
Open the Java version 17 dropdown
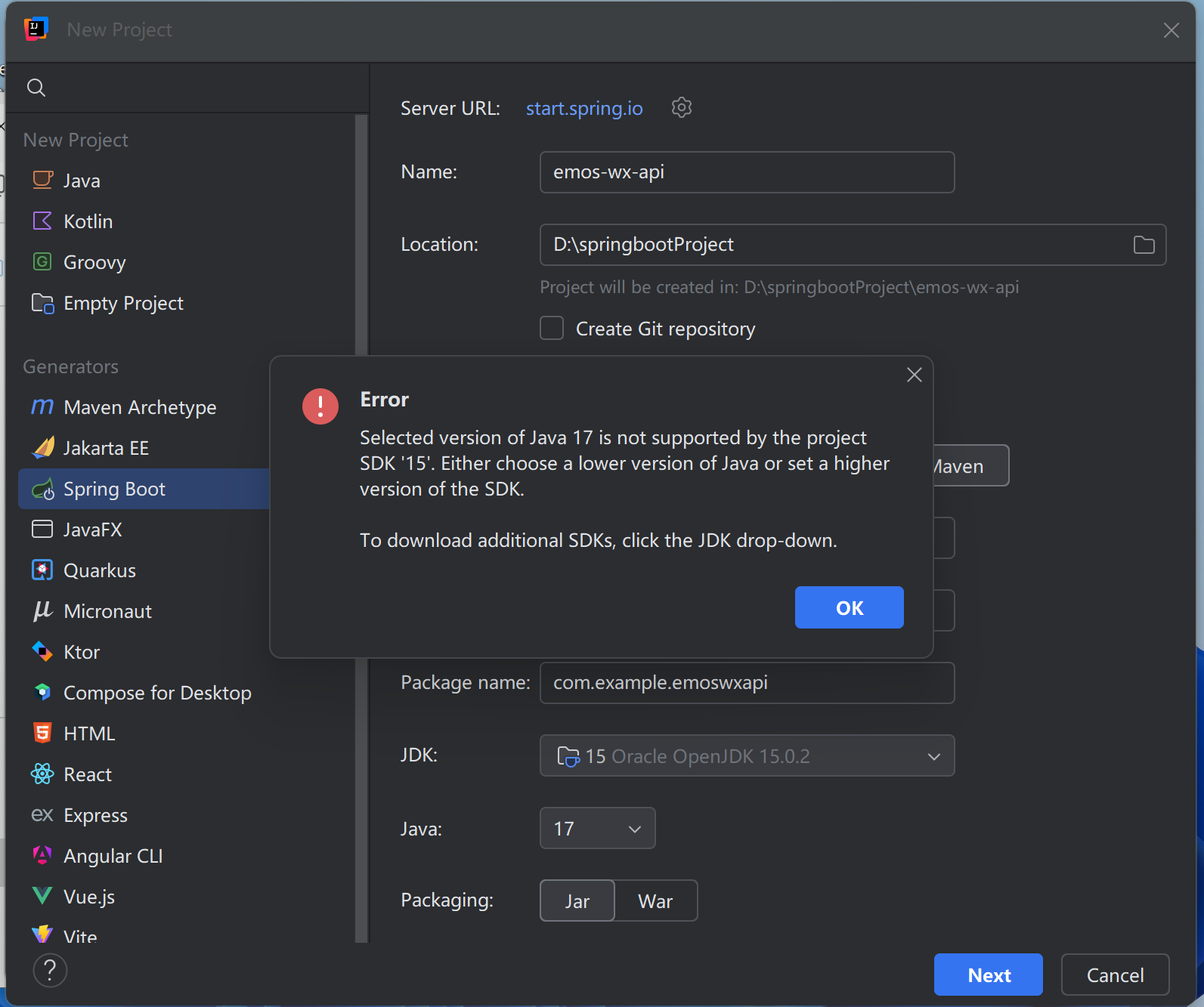click(x=598, y=828)
